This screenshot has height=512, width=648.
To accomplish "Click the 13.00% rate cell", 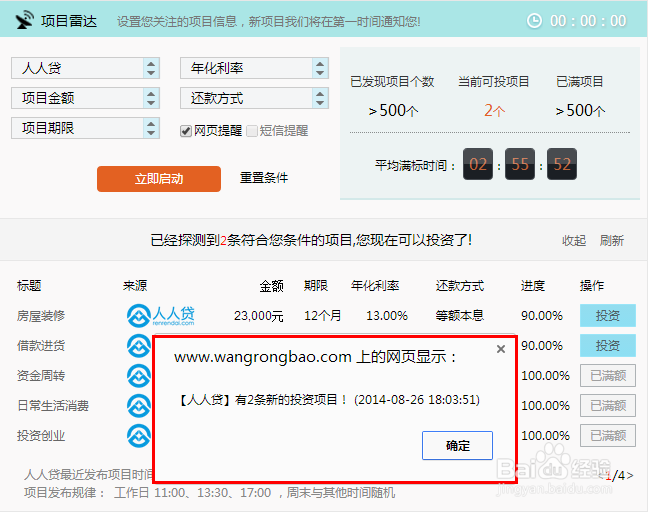I will tap(387, 316).
